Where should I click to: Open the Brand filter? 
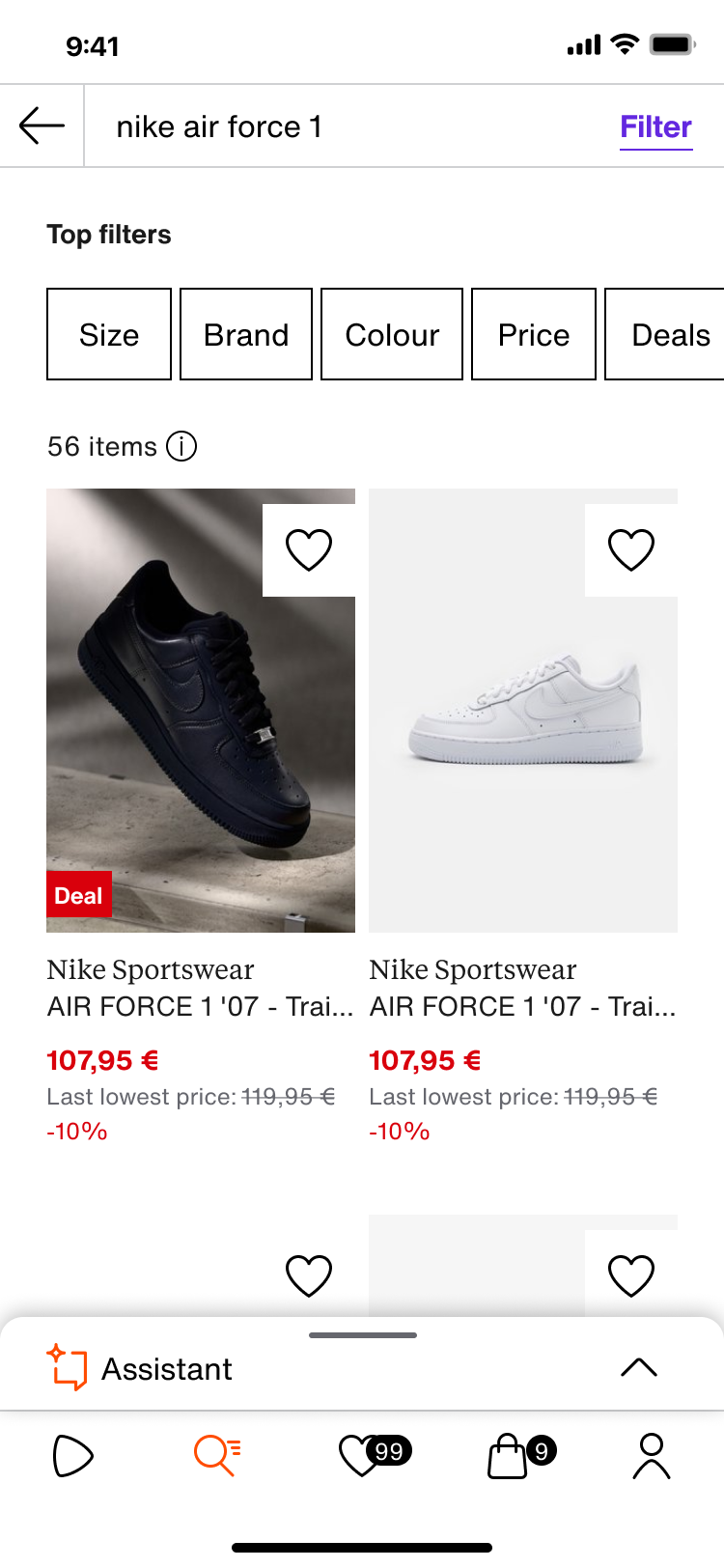[x=246, y=334]
